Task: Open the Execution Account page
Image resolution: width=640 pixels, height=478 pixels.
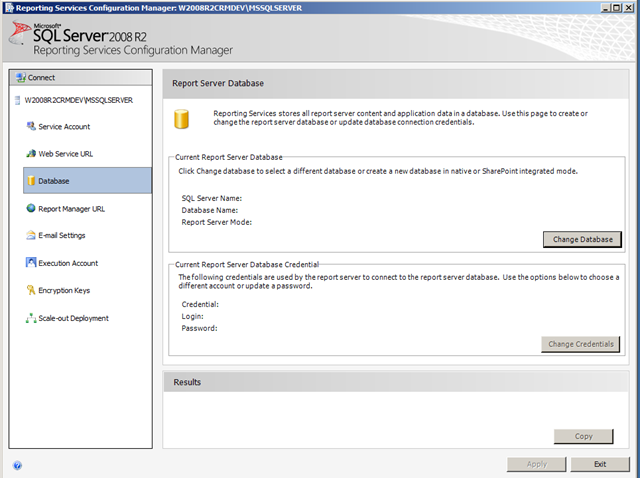Action: 68,263
